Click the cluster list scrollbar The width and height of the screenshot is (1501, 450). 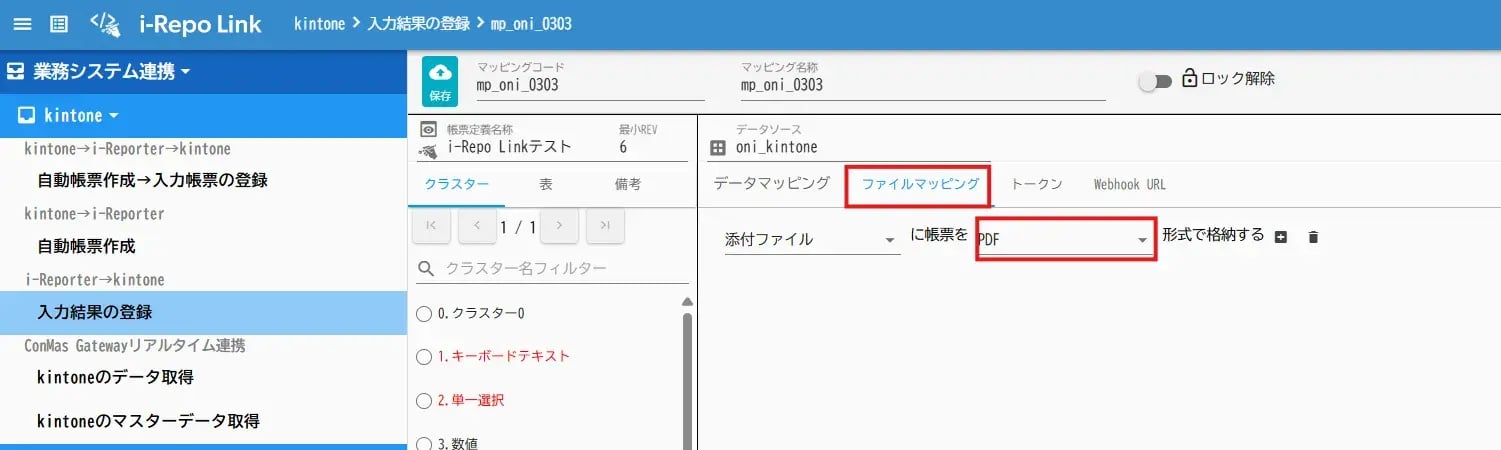click(686, 380)
